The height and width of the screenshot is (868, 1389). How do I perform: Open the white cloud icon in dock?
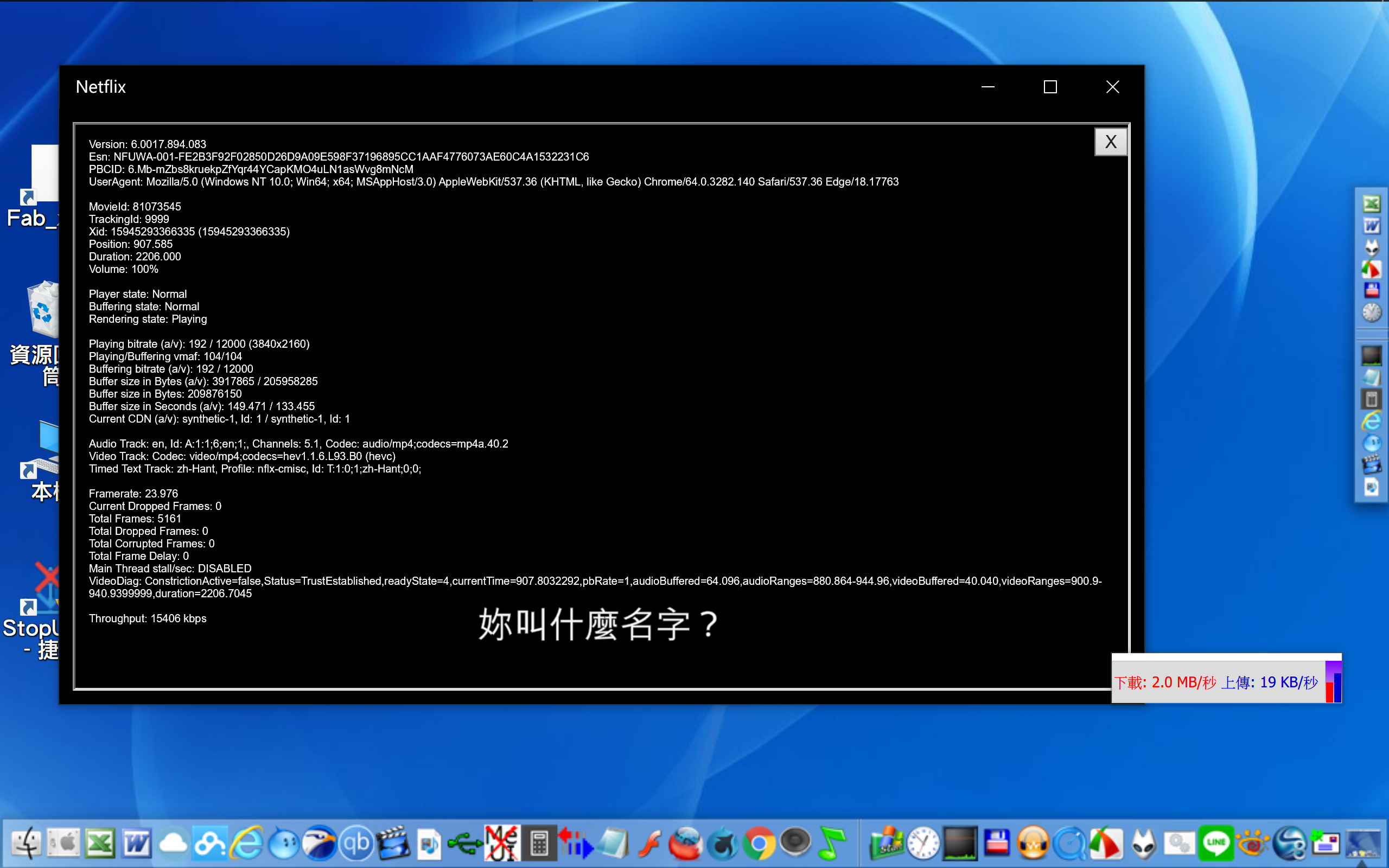(x=173, y=843)
